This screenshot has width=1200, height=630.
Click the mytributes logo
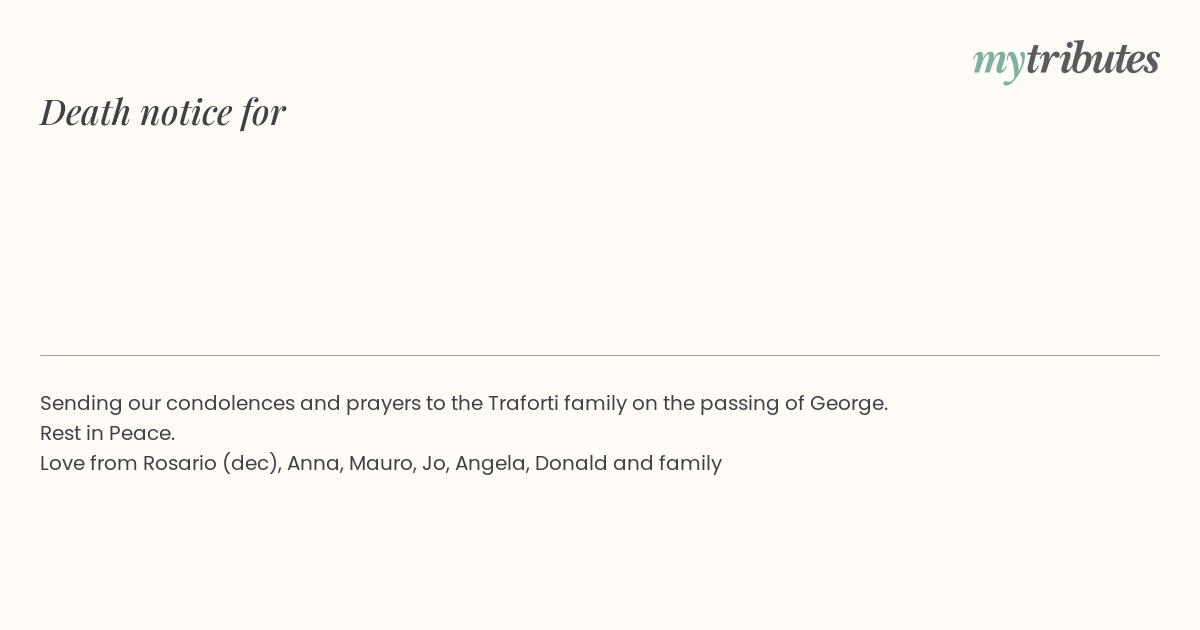click(x=1066, y=60)
